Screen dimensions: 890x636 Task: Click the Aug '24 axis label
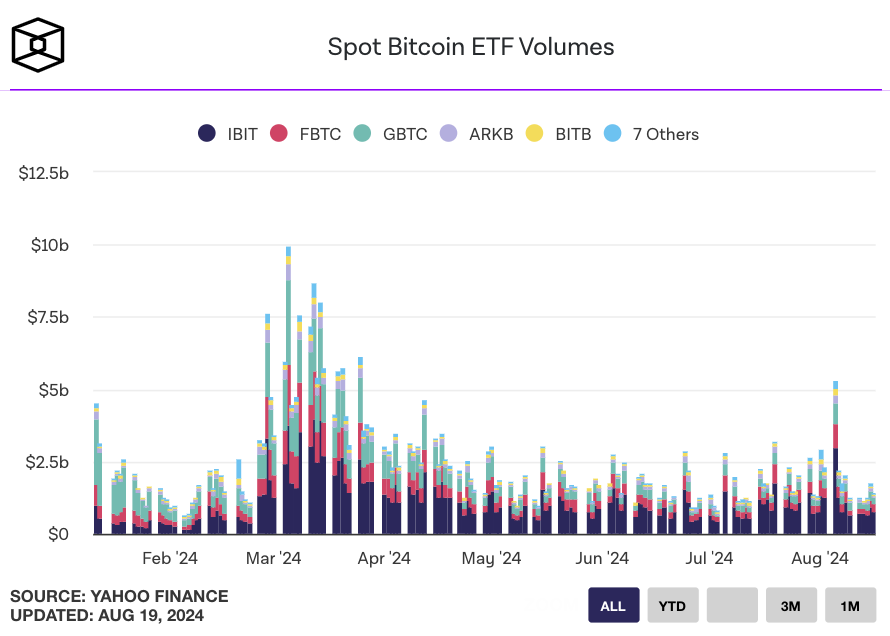click(820, 558)
